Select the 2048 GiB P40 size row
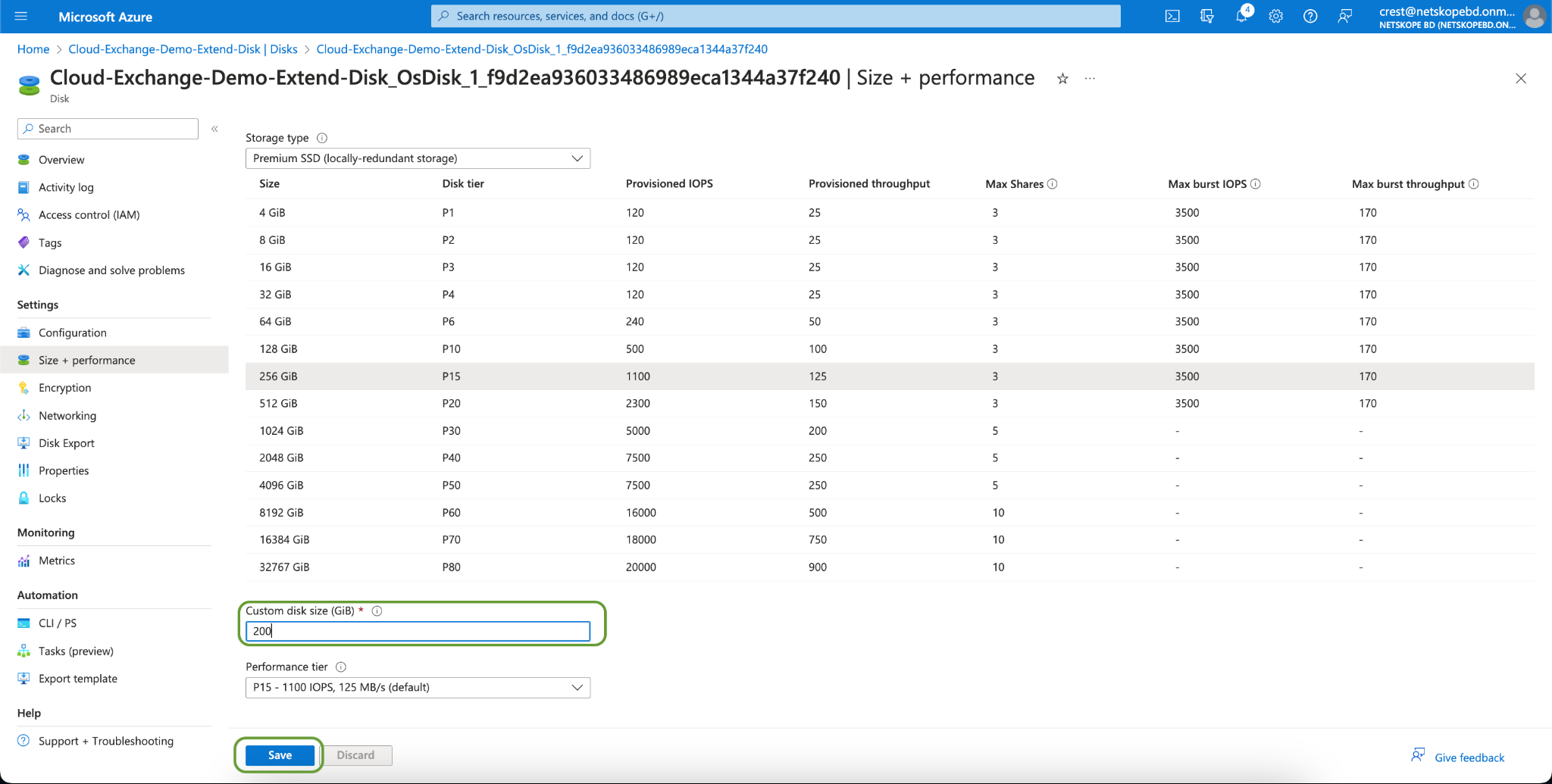1552x784 pixels. [x=890, y=458]
